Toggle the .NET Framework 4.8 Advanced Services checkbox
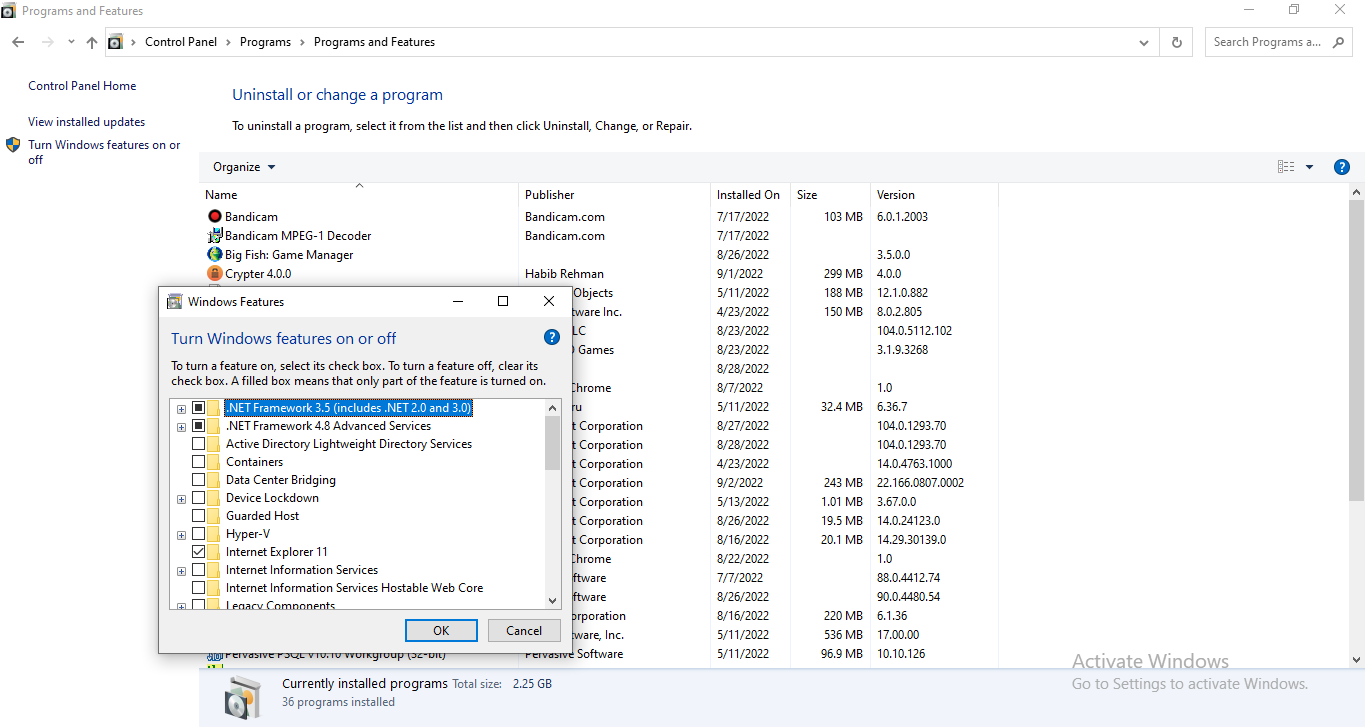Screen dimensions: 1365x727 (x=198, y=426)
